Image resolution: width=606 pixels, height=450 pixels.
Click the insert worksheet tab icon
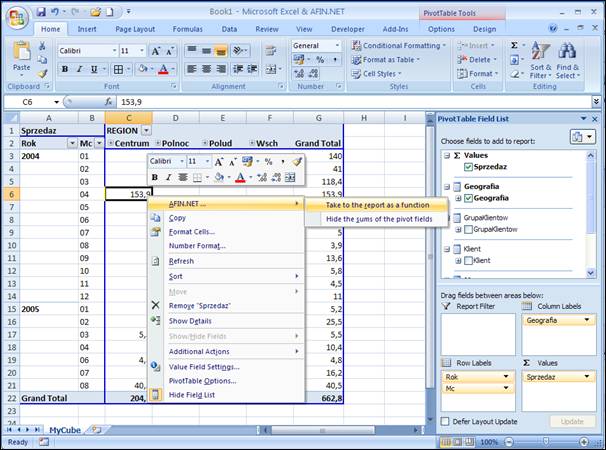coord(97,430)
